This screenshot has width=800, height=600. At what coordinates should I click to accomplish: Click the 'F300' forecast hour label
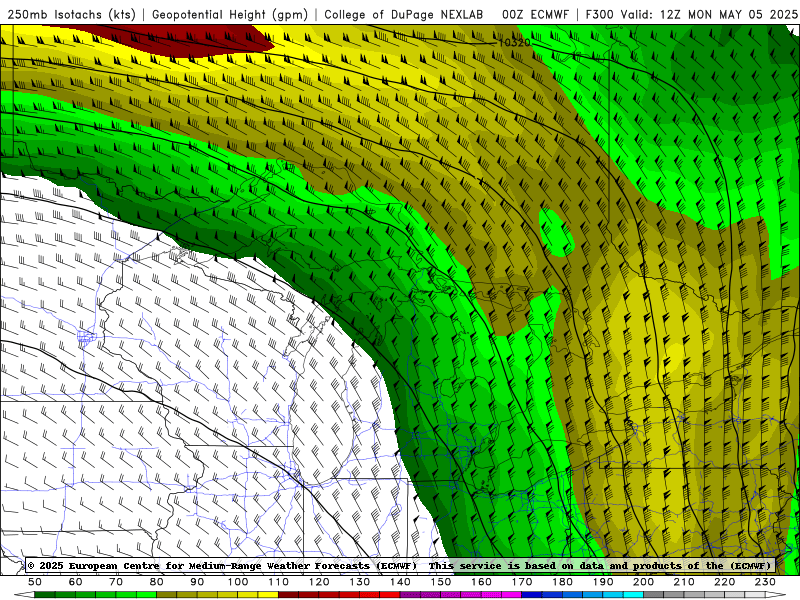click(x=599, y=15)
